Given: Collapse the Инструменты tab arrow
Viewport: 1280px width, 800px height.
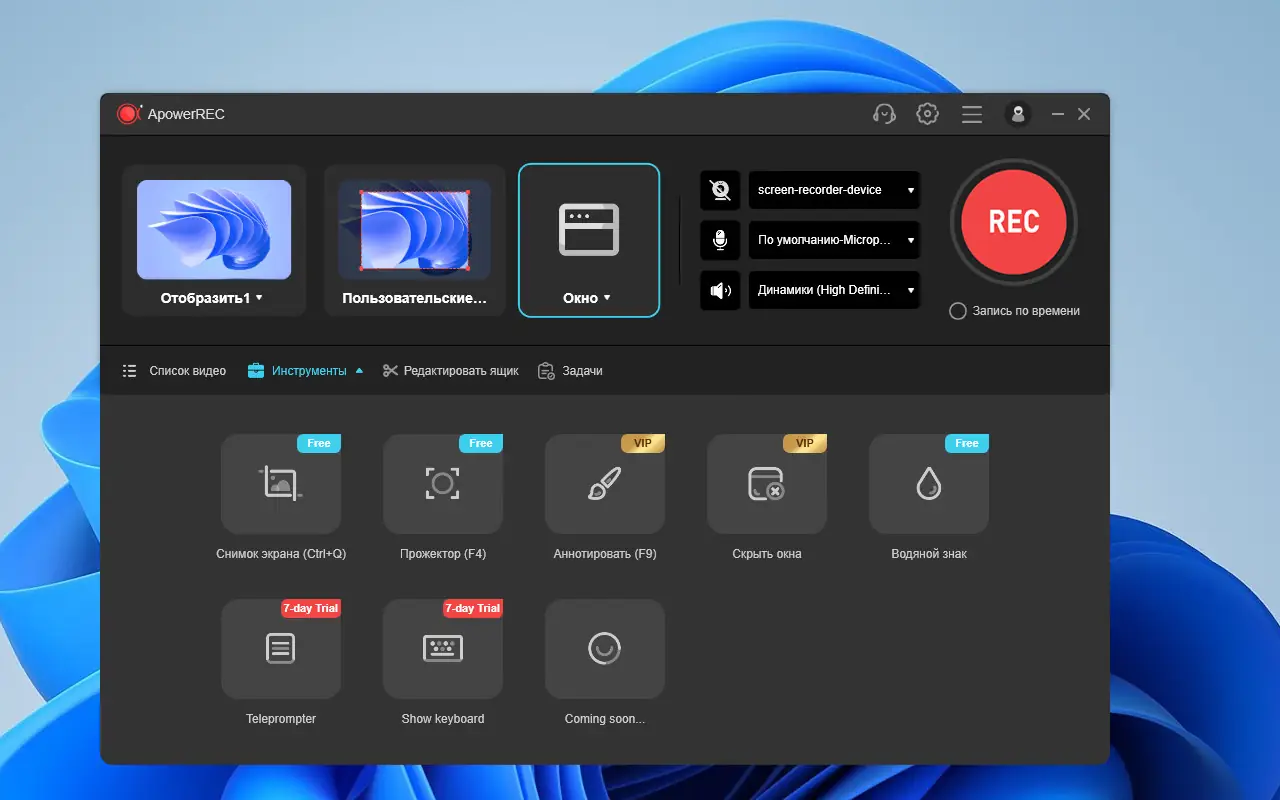Looking at the screenshot, I should (359, 371).
